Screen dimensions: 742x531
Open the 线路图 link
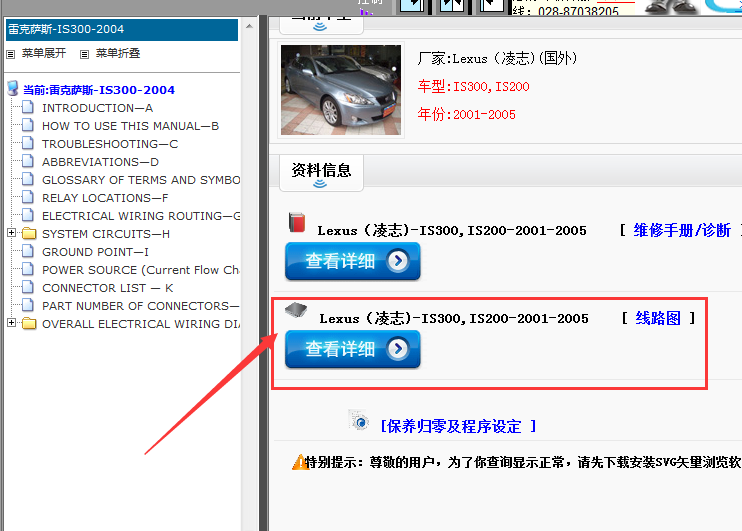point(658,318)
